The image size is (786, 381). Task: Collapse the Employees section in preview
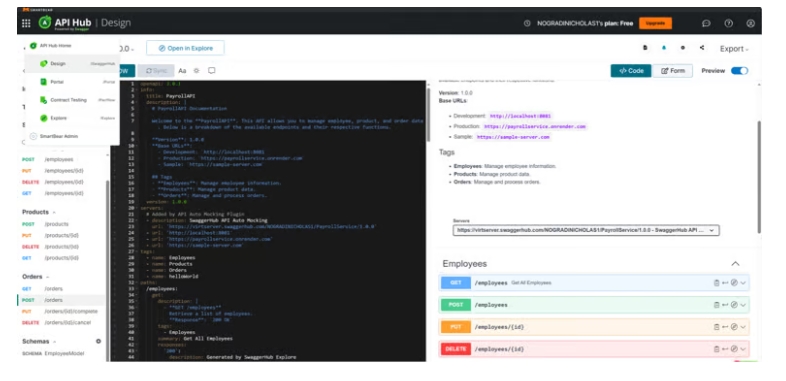(x=735, y=264)
